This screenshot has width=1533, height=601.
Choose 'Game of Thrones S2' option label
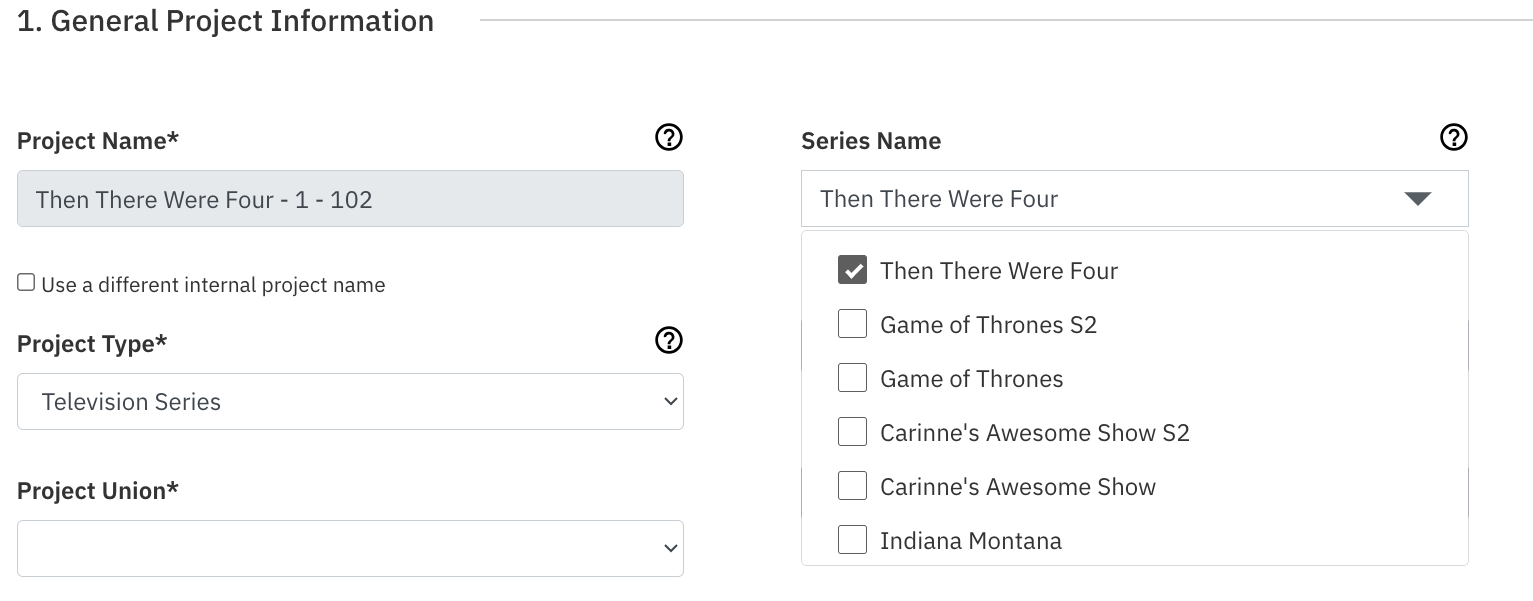point(988,325)
